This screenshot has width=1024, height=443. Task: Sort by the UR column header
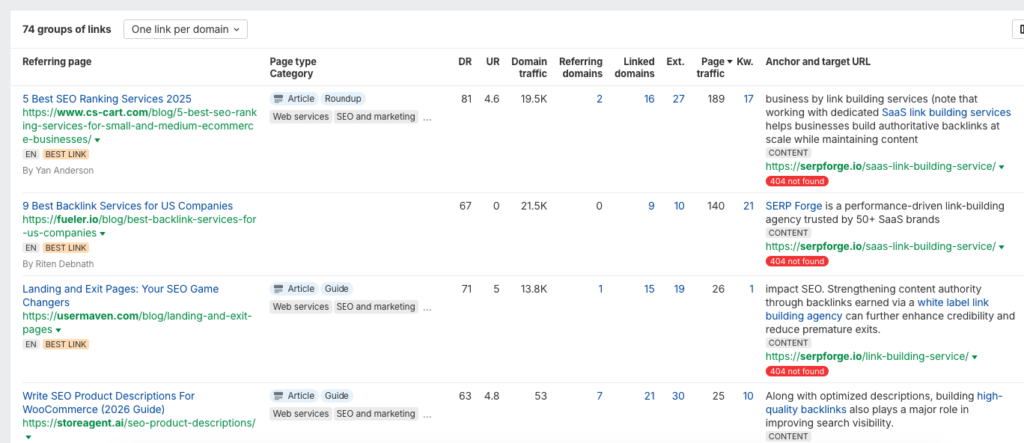coord(492,61)
